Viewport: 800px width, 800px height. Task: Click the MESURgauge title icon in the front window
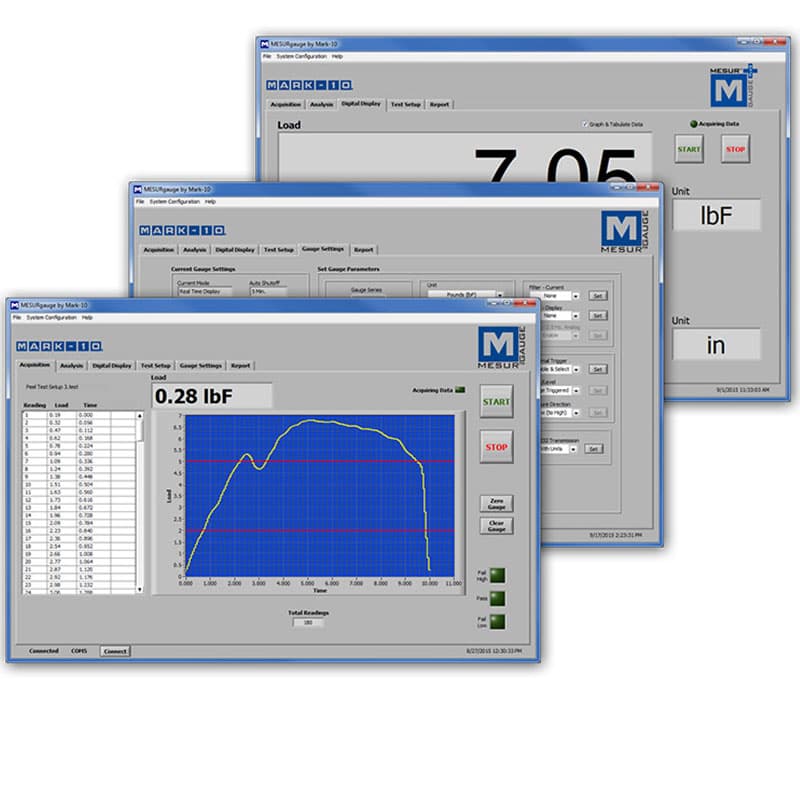tap(15, 305)
